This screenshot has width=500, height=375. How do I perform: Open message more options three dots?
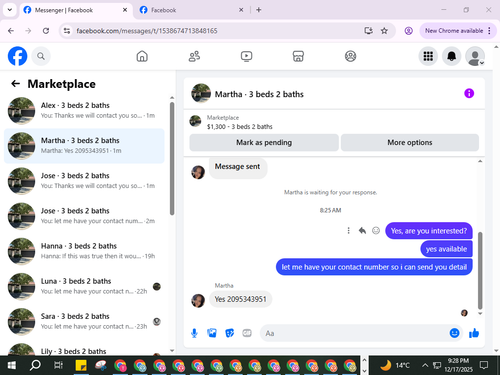click(x=348, y=231)
